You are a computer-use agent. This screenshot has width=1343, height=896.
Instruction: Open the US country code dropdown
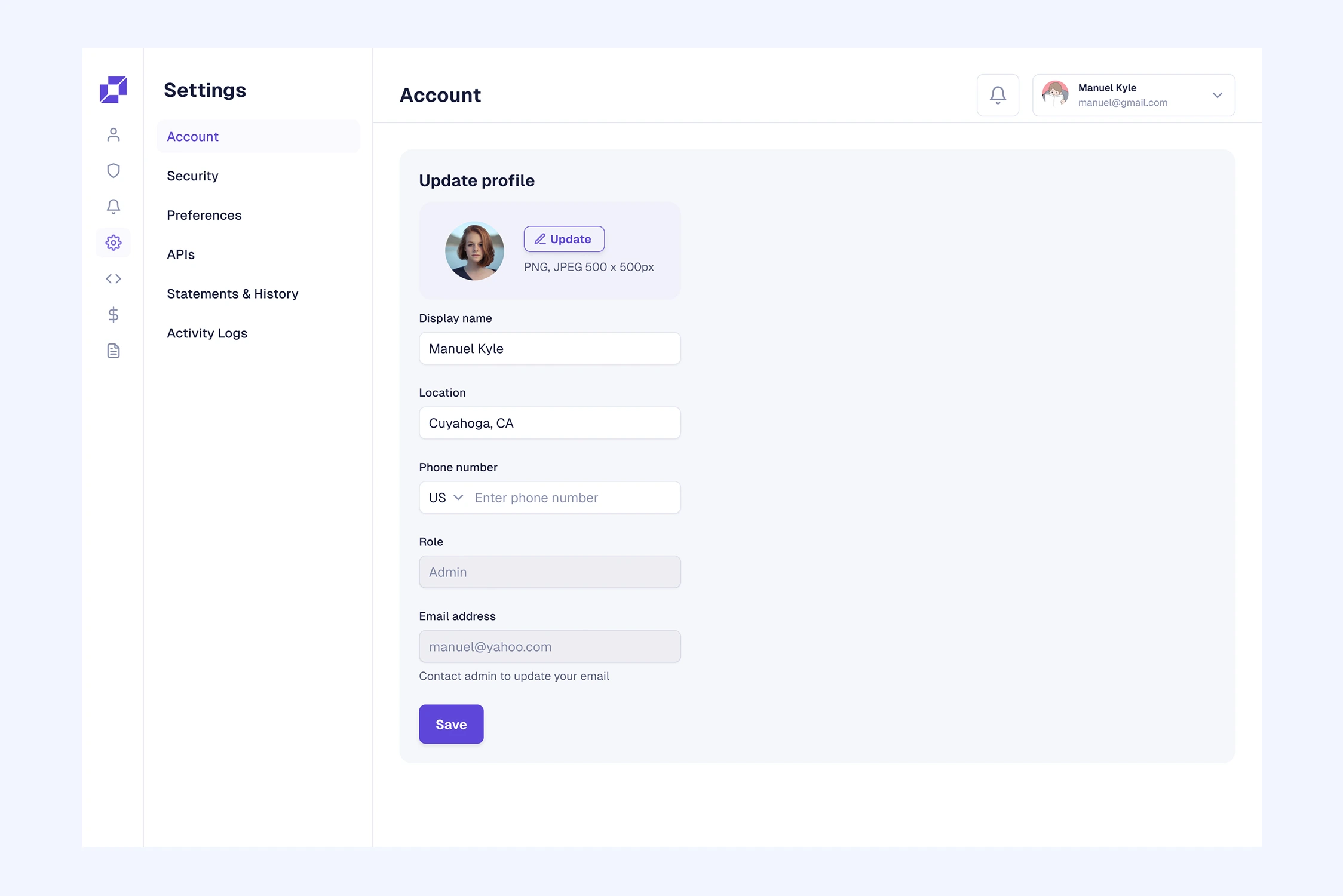(x=446, y=498)
